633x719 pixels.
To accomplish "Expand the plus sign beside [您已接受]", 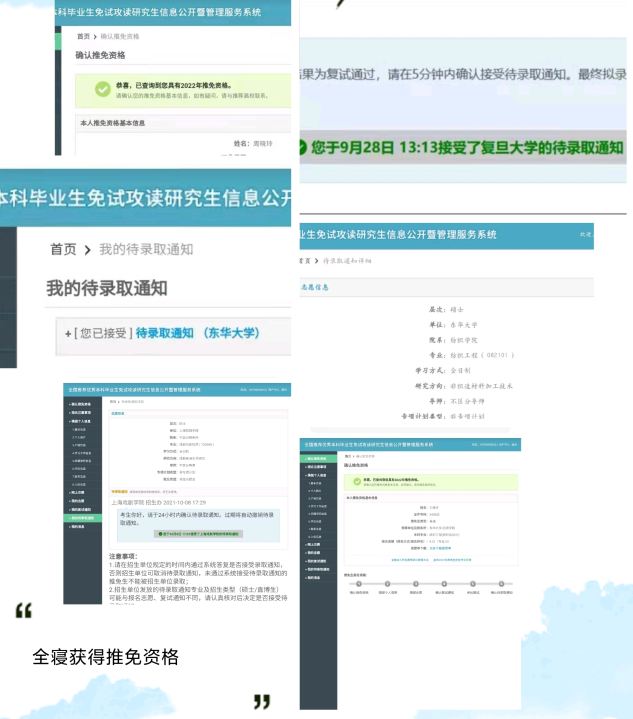I will click(68, 333).
